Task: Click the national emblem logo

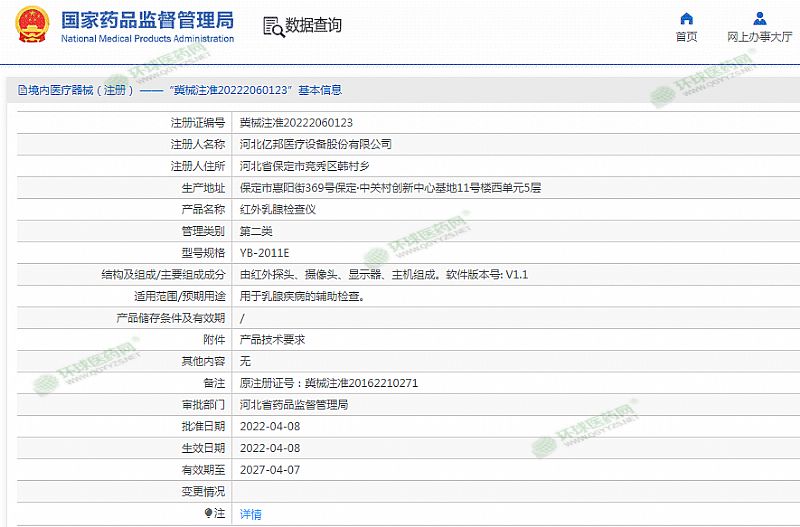Action: click(28, 24)
